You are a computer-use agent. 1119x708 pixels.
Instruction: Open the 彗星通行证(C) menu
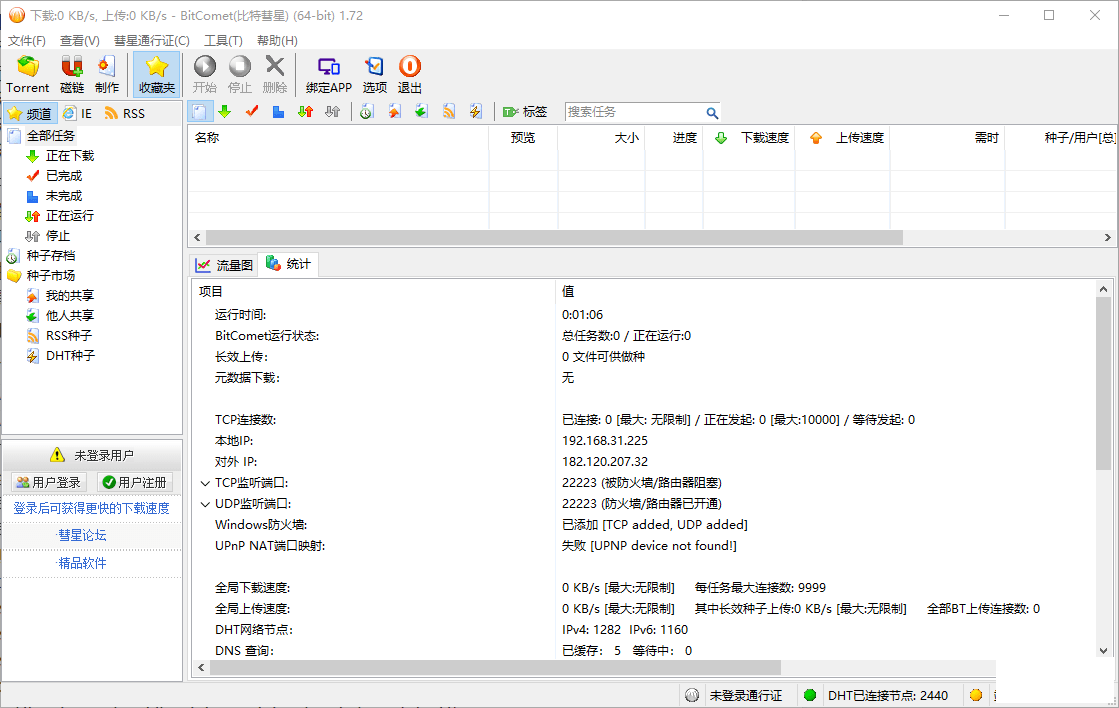click(x=151, y=41)
